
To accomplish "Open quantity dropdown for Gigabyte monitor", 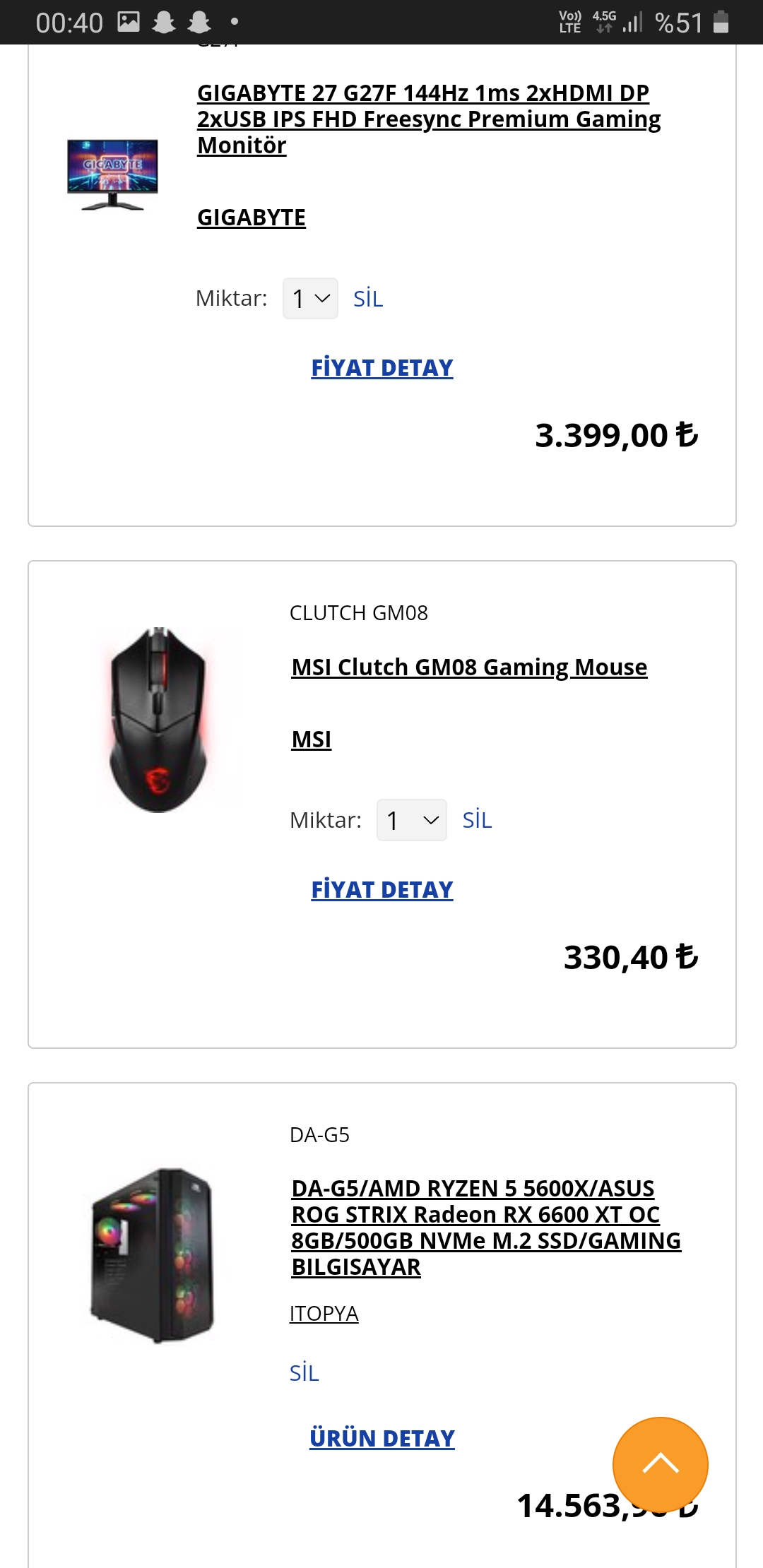I will pyautogui.click(x=310, y=299).
